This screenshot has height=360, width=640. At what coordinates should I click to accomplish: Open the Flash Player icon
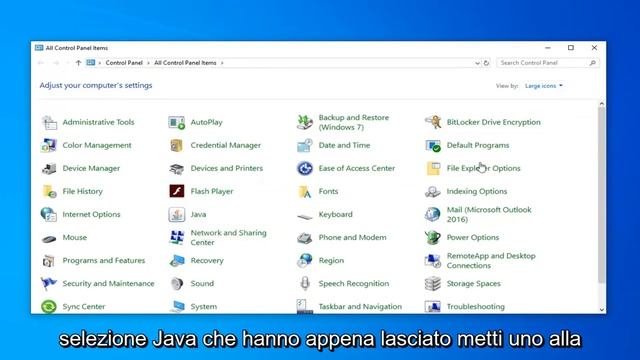[177, 191]
